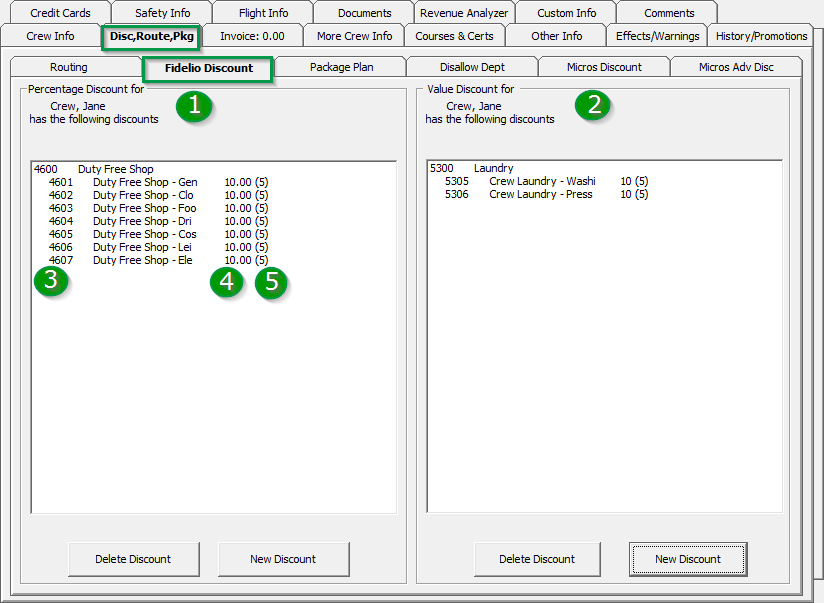Click Delete Discount under Percentage Discount
This screenshot has width=824, height=603.
pos(133,559)
